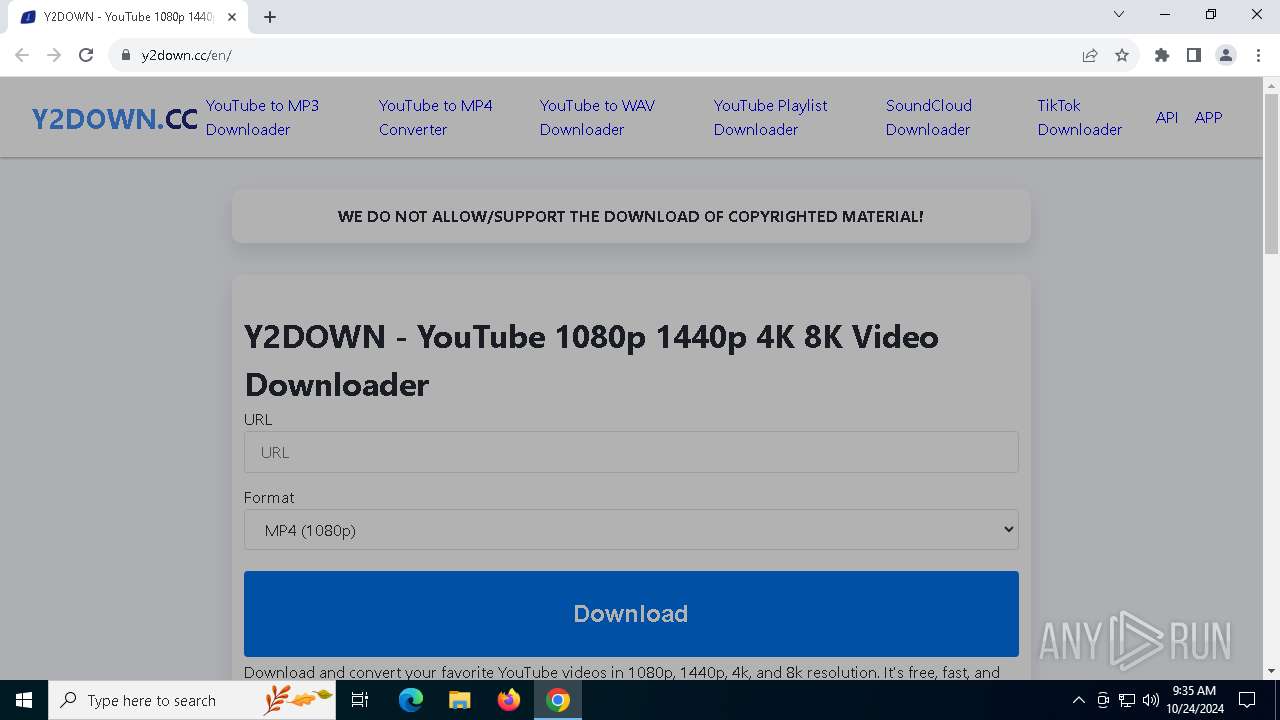The image size is (1280, 720).
Task: Reload the y2down.cc page
Action: tap(86, 55)
